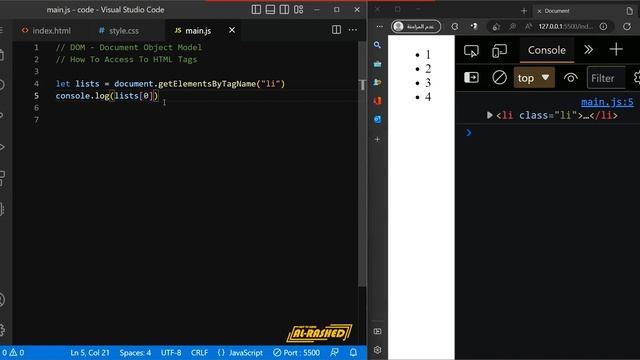The height and width of the screenshot is (360, 640).
Task: View site information icon in address bar
Action: [x=603, y=27]
